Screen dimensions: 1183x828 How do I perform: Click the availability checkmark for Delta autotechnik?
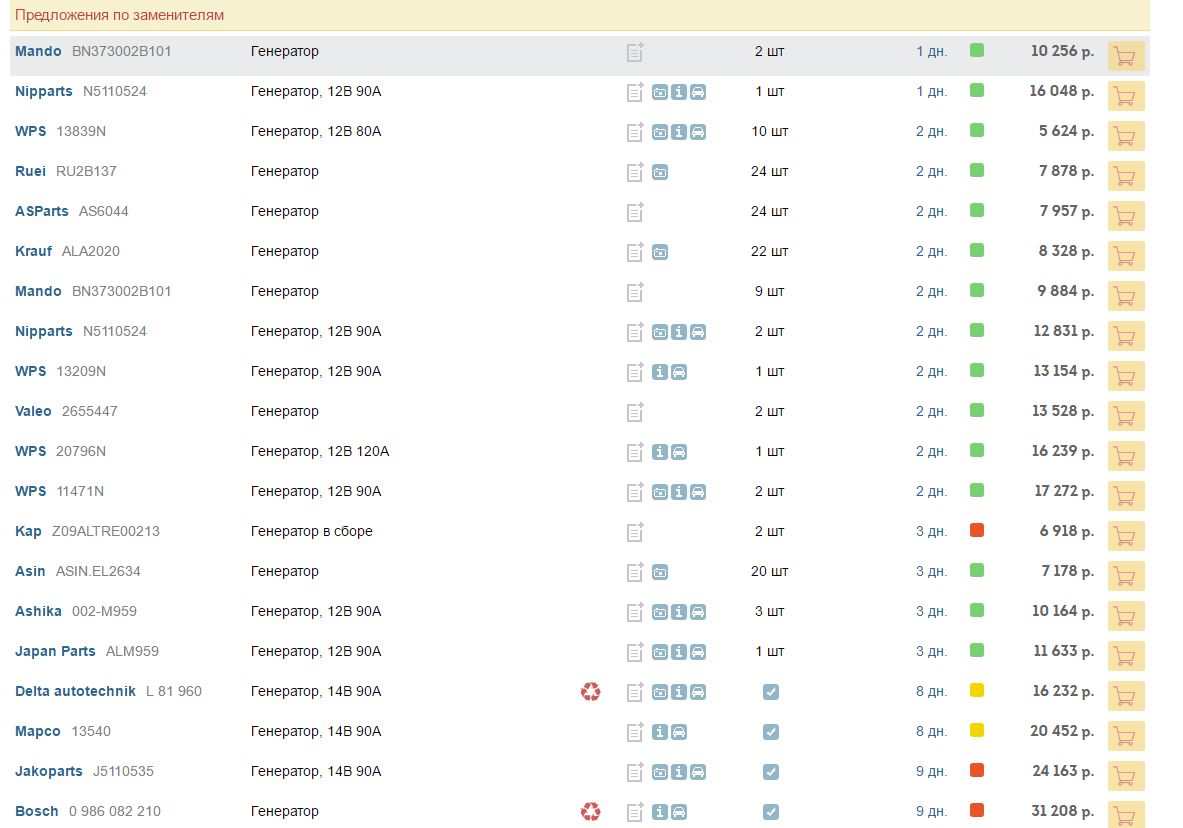(x=770, y=692)
